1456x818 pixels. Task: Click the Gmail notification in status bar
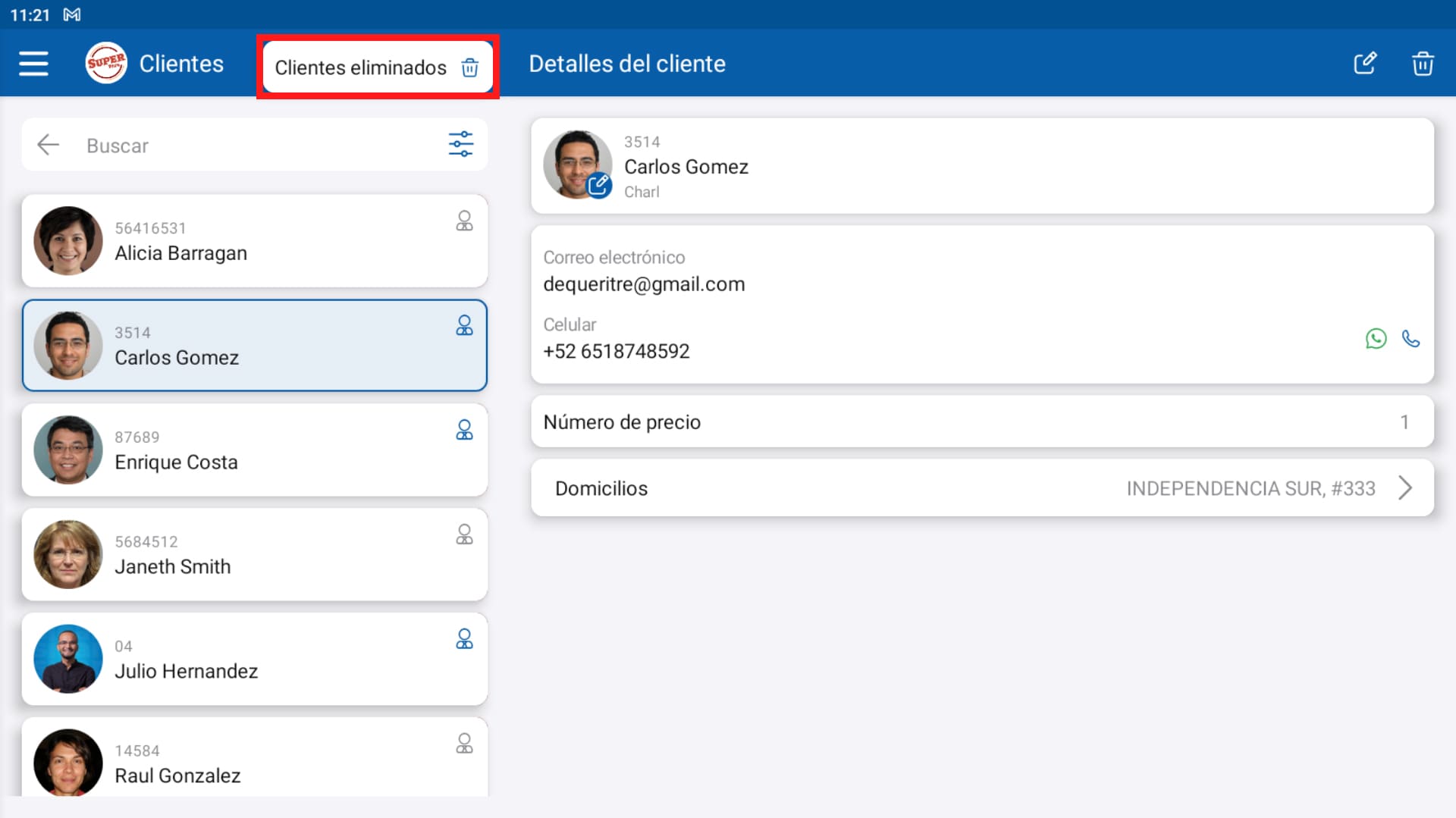tap(72, 14)
